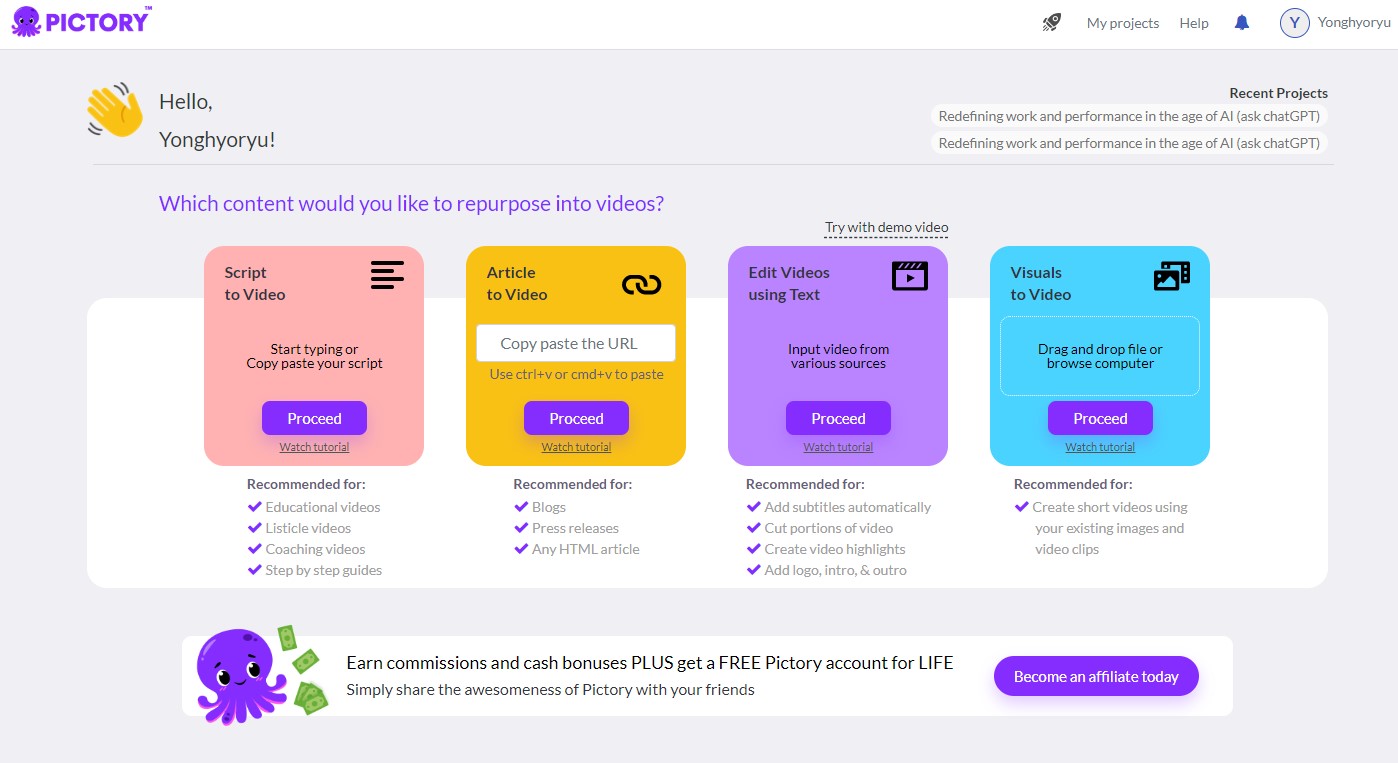Click Add subtitles automatically item
Screen dimensions: 1398x763
pos(839,507)
